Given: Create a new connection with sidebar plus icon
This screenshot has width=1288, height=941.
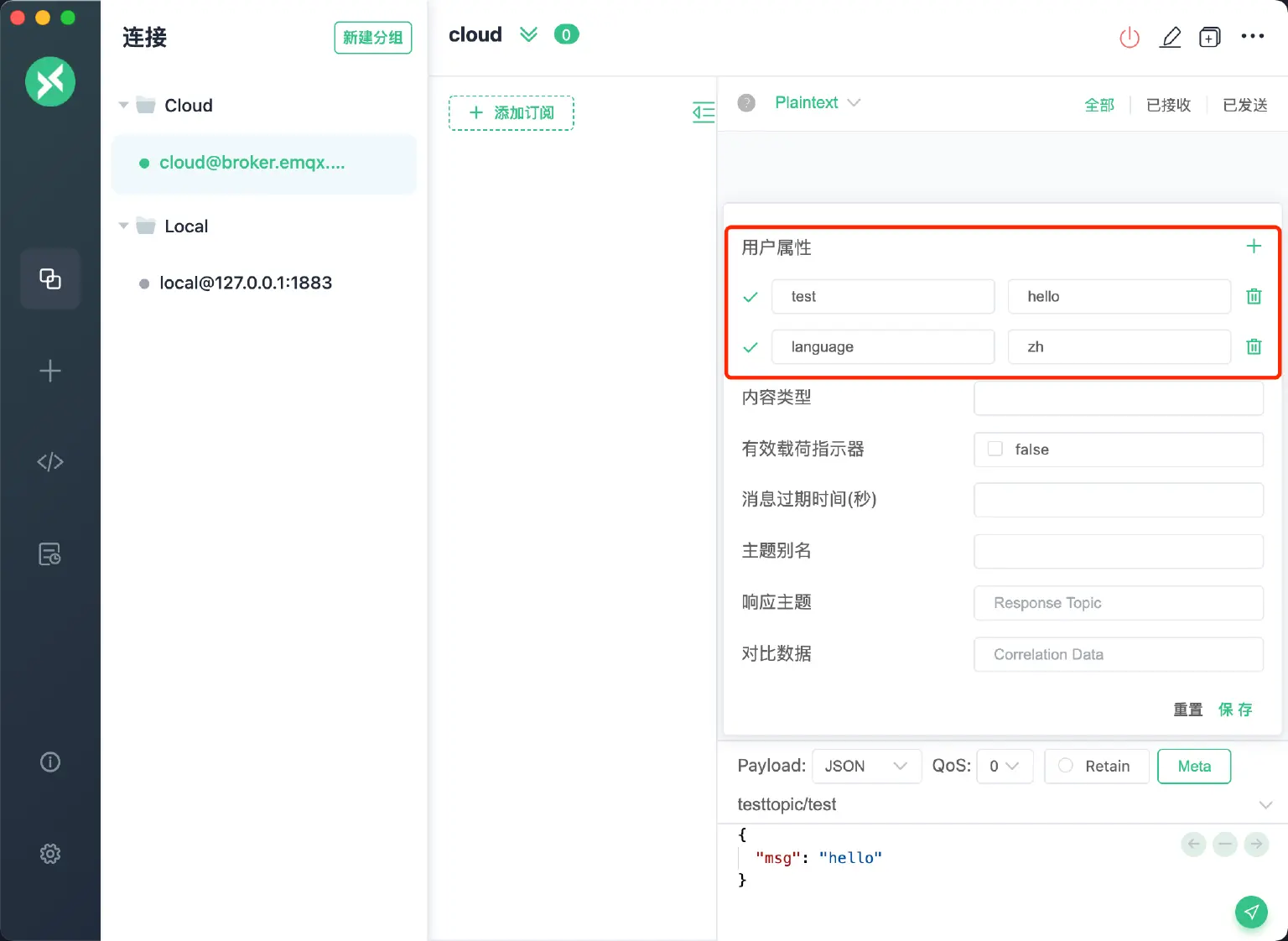Looking at the screenshot, I should pyautogui.click(x=50, y=371).
